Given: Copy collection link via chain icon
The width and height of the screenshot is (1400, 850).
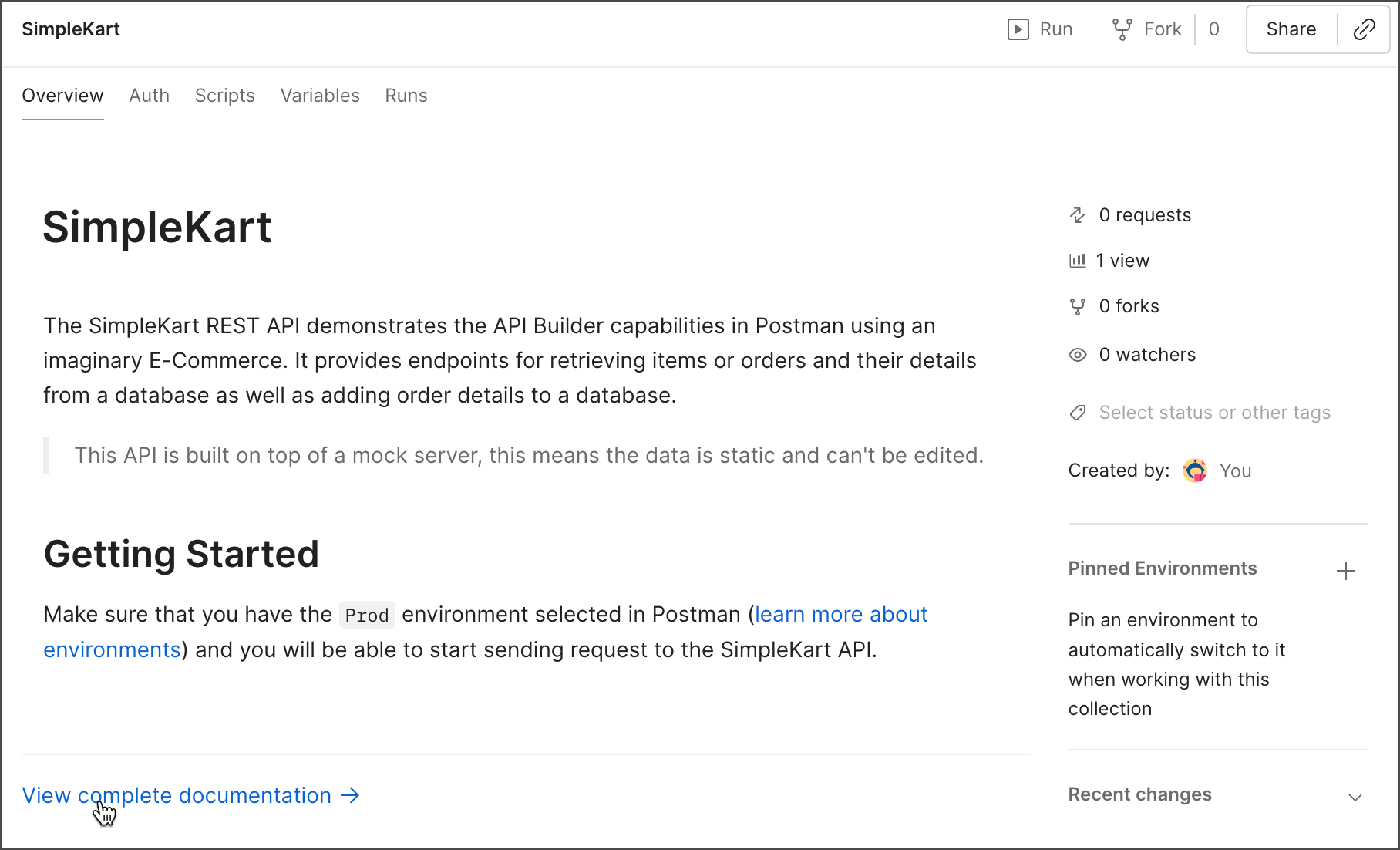Looking at the screenshot, I should 1364,29.
